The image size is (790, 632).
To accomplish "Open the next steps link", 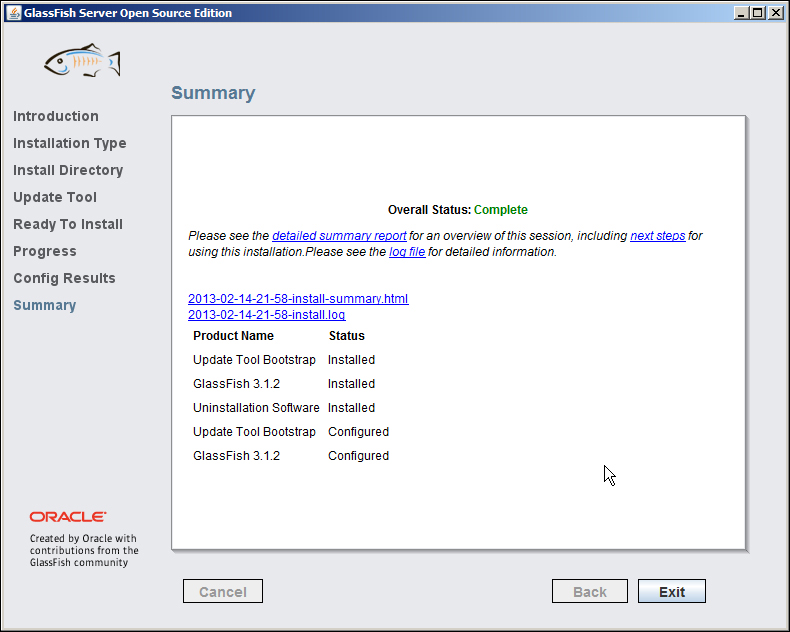I will click(x=657, y=236).
